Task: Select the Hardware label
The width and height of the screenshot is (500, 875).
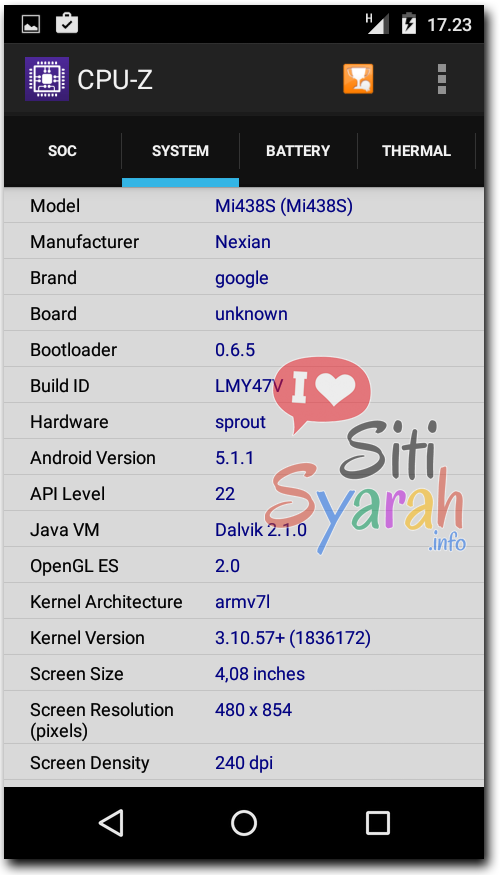Action: coord(69,422)
